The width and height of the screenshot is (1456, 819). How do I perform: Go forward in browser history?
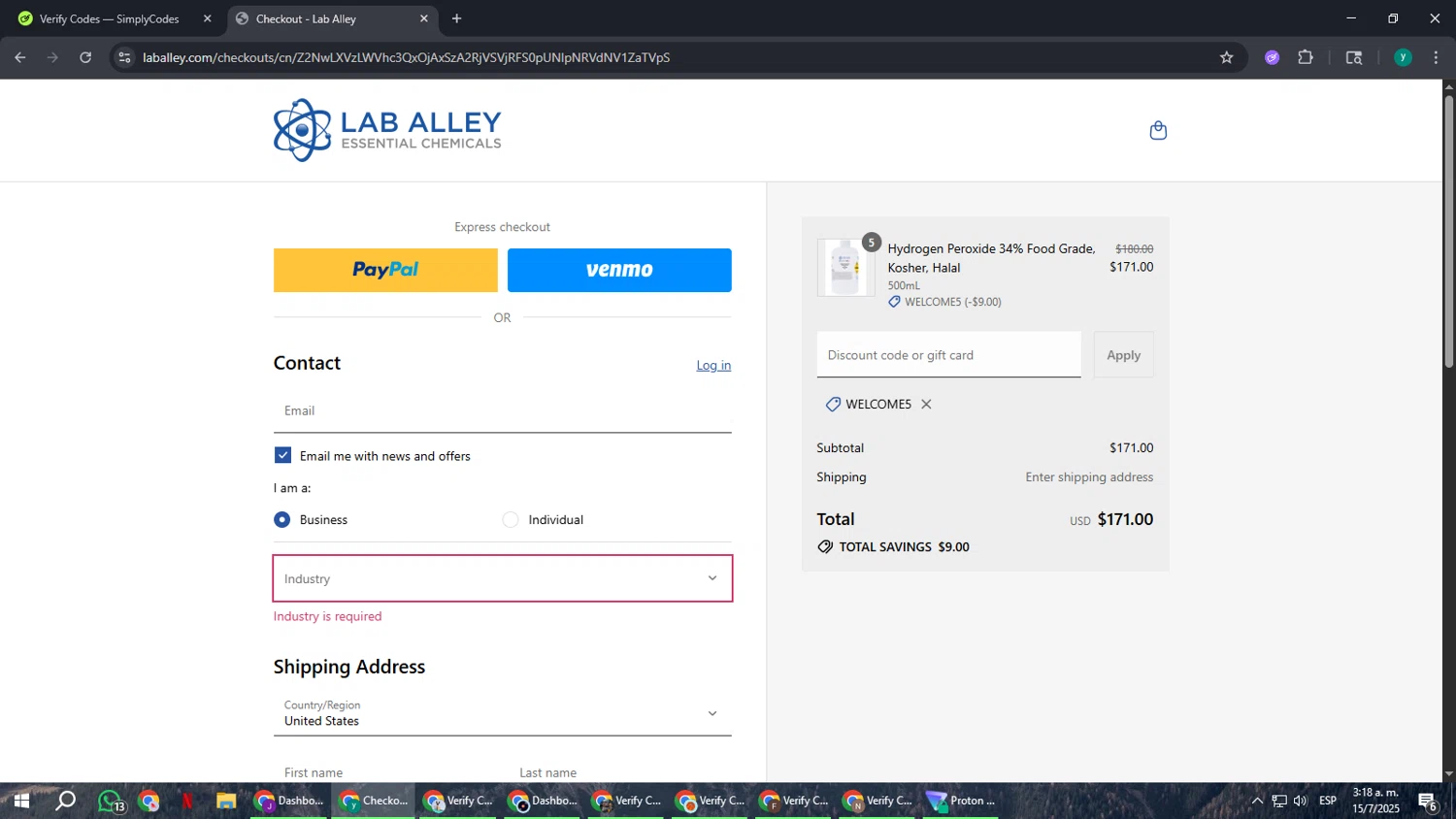52,57
